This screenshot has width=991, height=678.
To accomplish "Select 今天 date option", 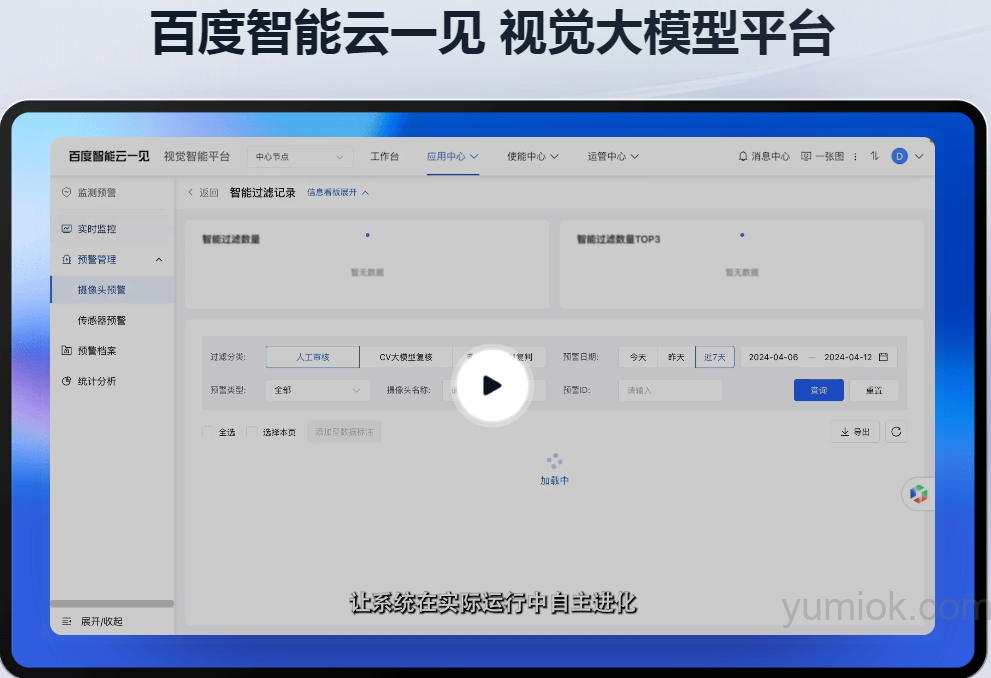I will (638, 357).
